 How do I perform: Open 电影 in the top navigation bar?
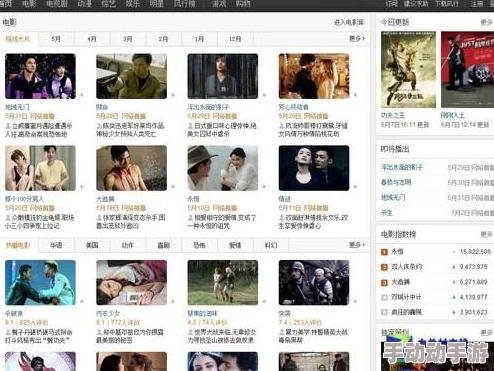(29, 4)
